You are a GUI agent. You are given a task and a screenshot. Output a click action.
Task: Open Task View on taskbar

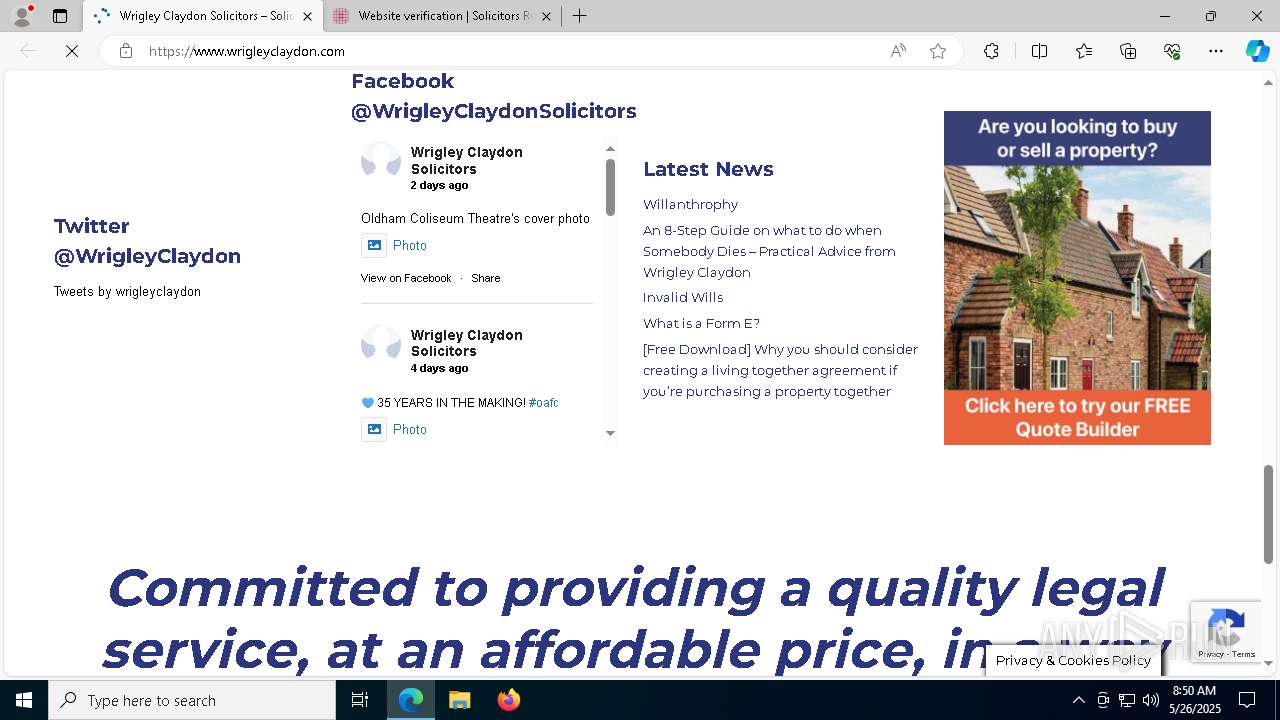pyautogui.click(x=360, y=700)
